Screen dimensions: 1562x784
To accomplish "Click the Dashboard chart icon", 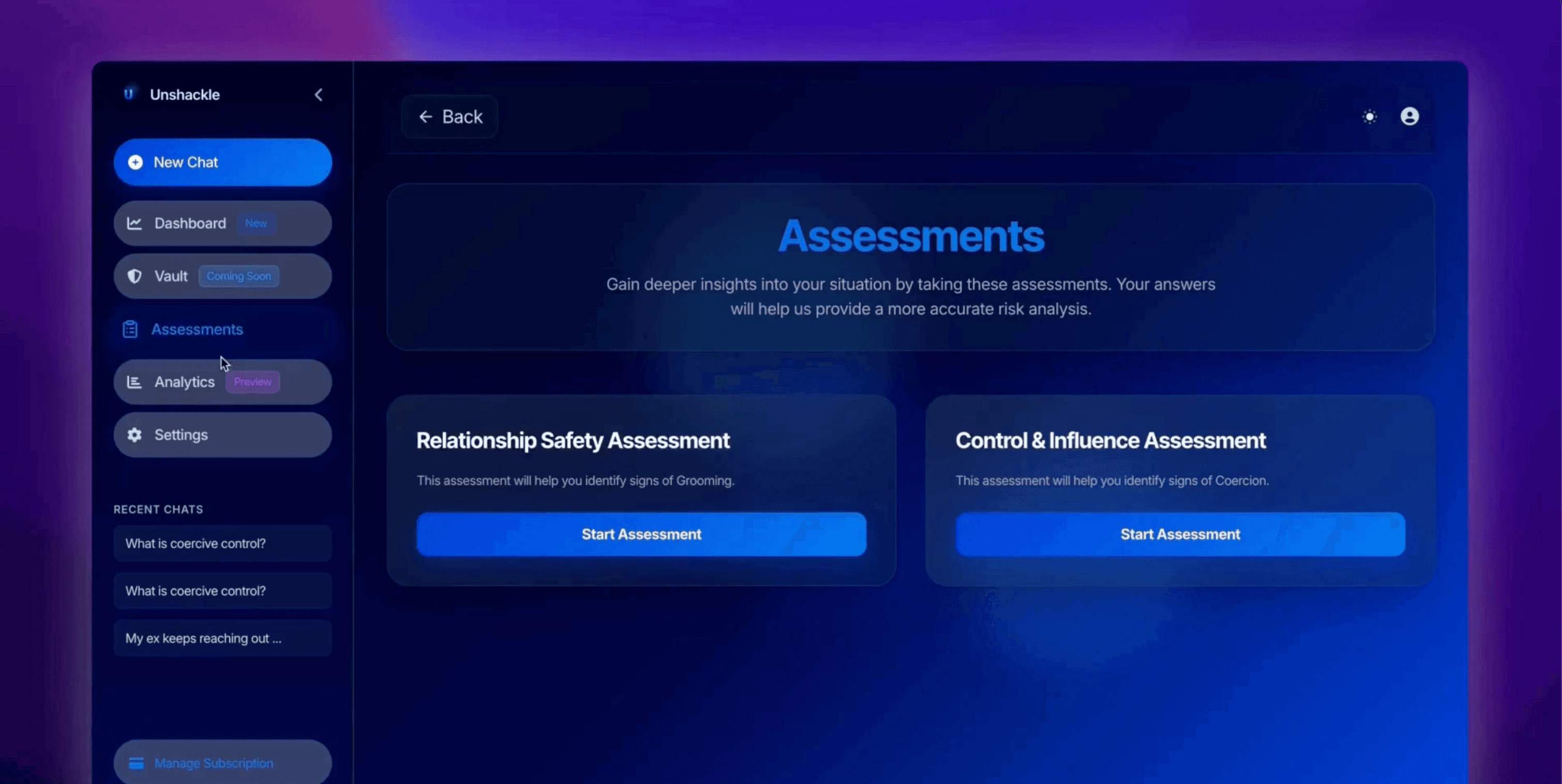I will click(x=134, y=223).
